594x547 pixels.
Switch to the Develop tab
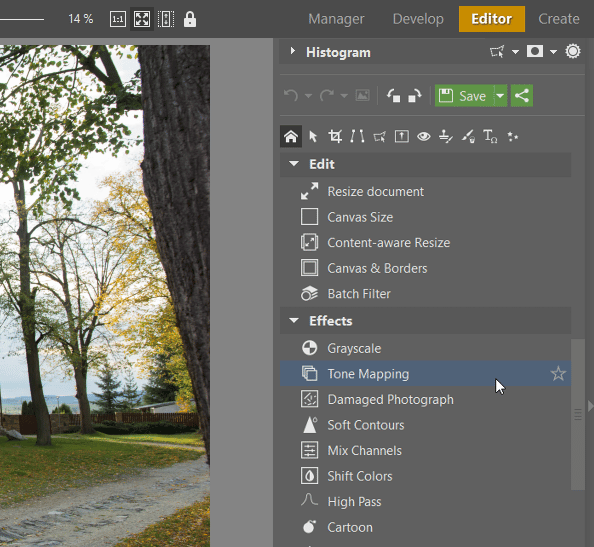point(418,19)
